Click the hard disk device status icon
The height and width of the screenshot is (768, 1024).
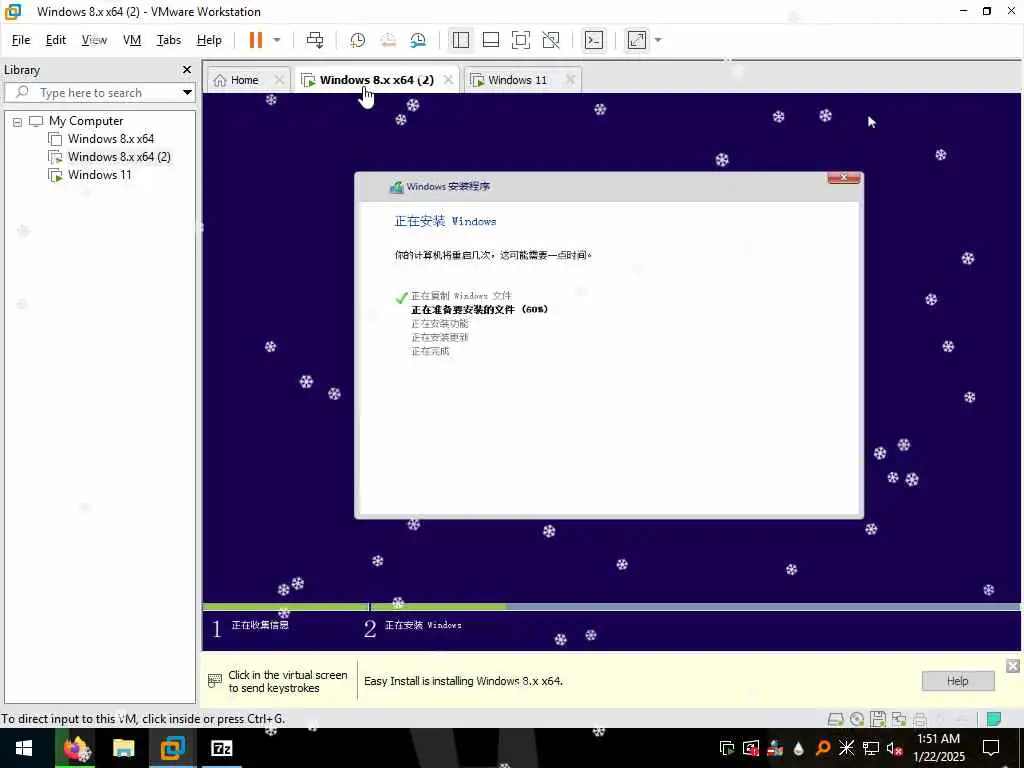tap(835, 720)
